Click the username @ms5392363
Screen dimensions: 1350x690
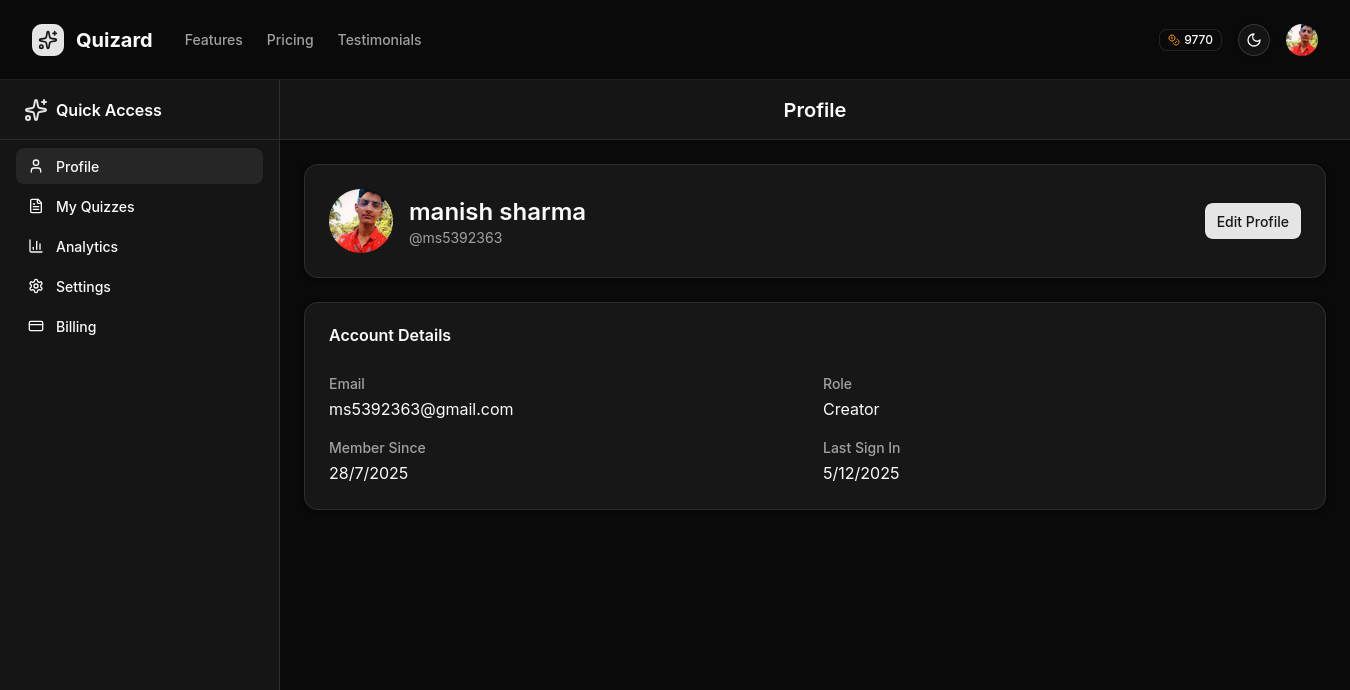point(456,238)
